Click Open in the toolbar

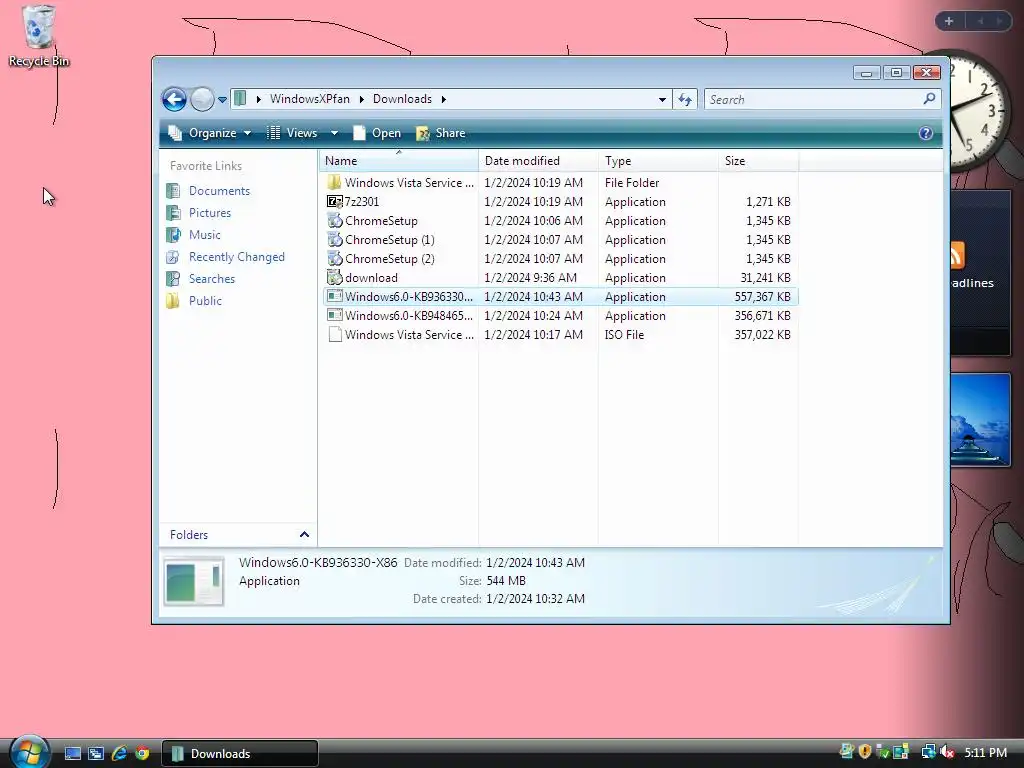click(377, 133)
